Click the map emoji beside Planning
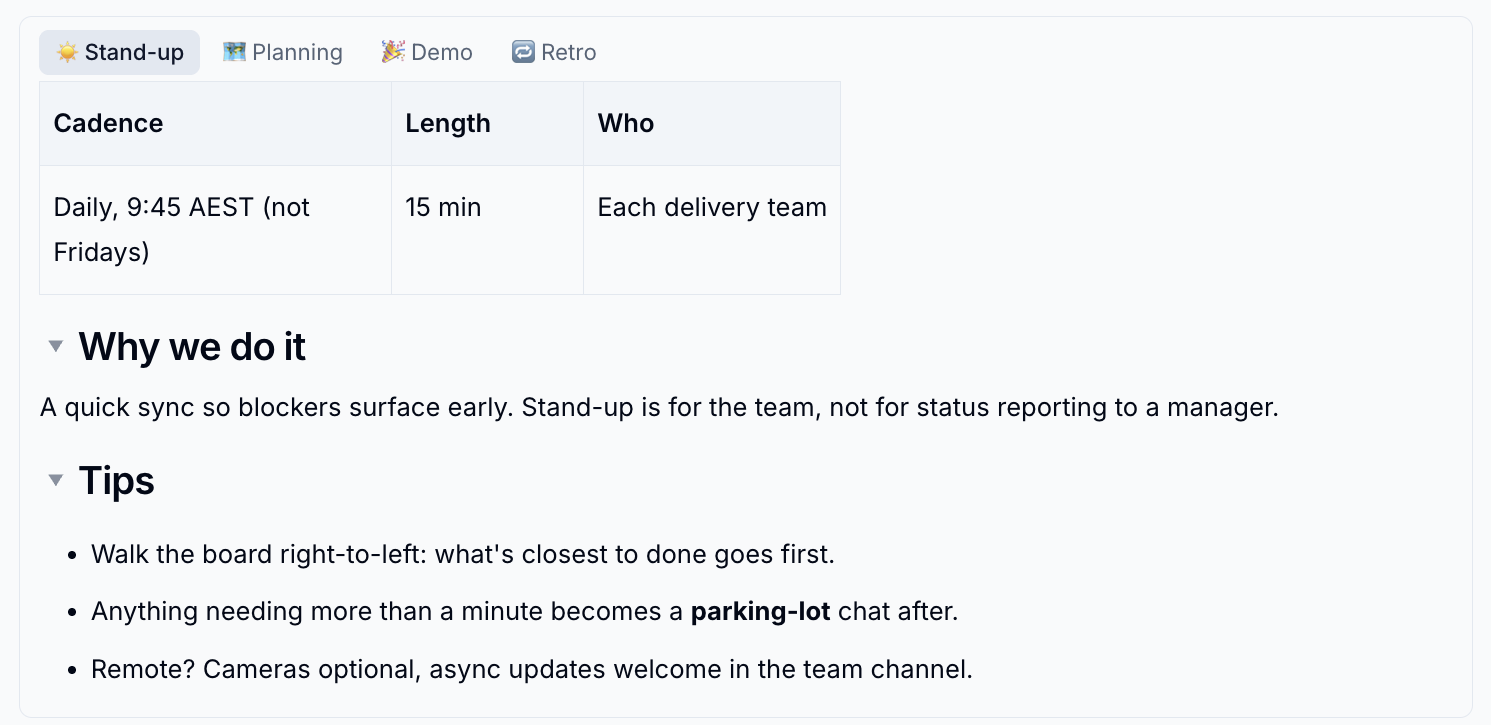This screenshot has width=1491, height=725. point(234,52)
